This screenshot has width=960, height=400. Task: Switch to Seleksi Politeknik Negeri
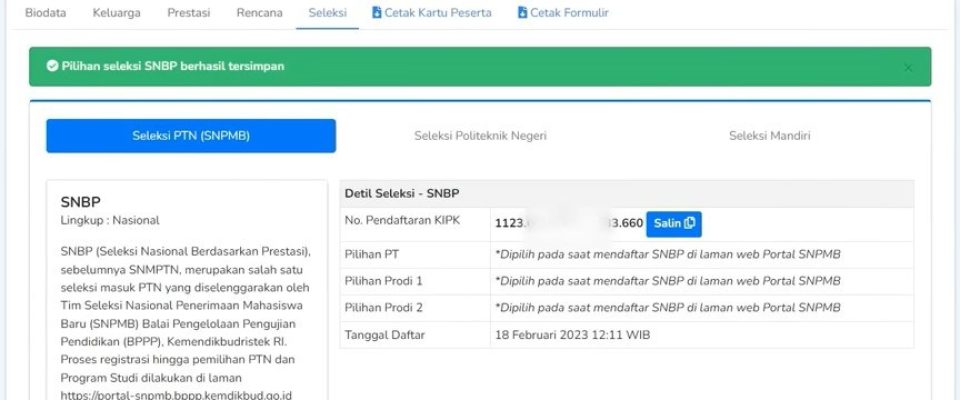(480, 136)
